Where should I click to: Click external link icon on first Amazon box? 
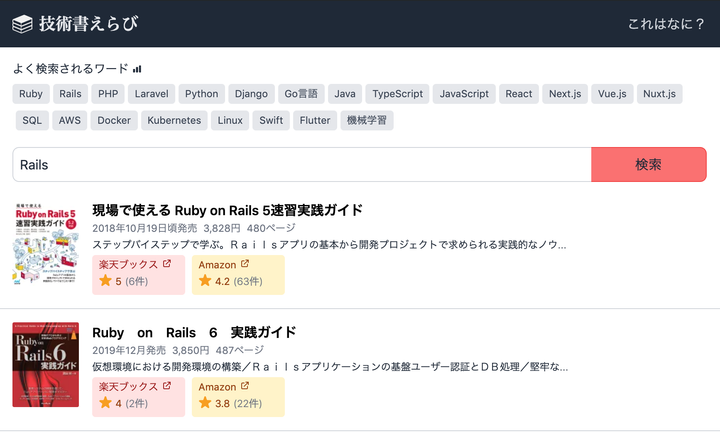(245, 264)
